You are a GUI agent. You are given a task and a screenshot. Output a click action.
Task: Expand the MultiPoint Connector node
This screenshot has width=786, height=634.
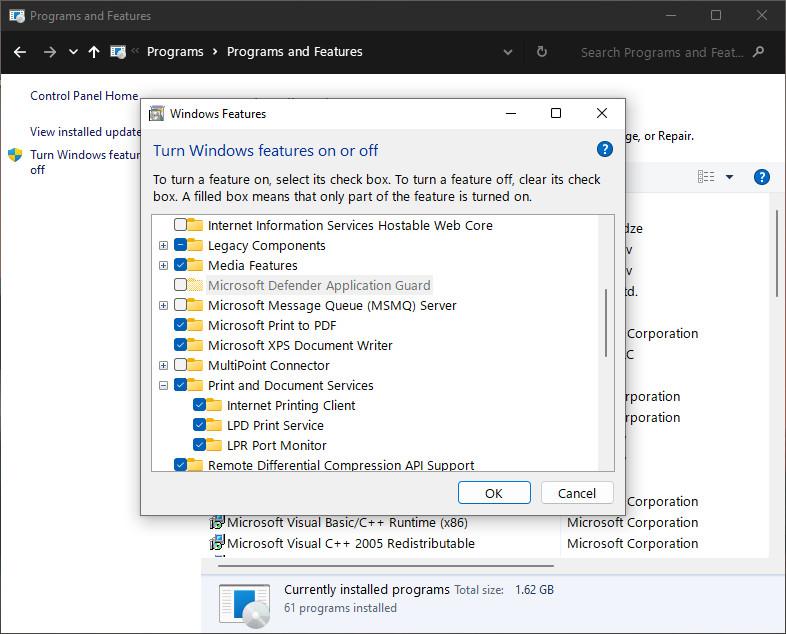(163, 365)
